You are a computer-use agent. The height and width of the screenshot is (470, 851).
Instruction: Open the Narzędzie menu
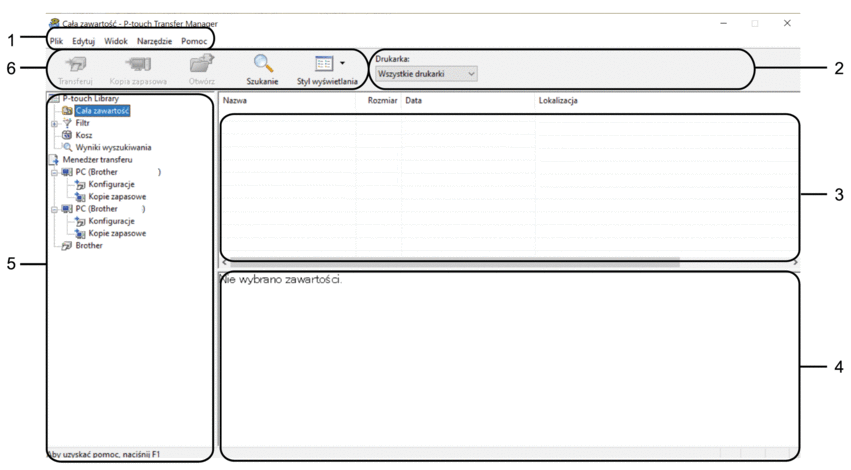[154, 41]
